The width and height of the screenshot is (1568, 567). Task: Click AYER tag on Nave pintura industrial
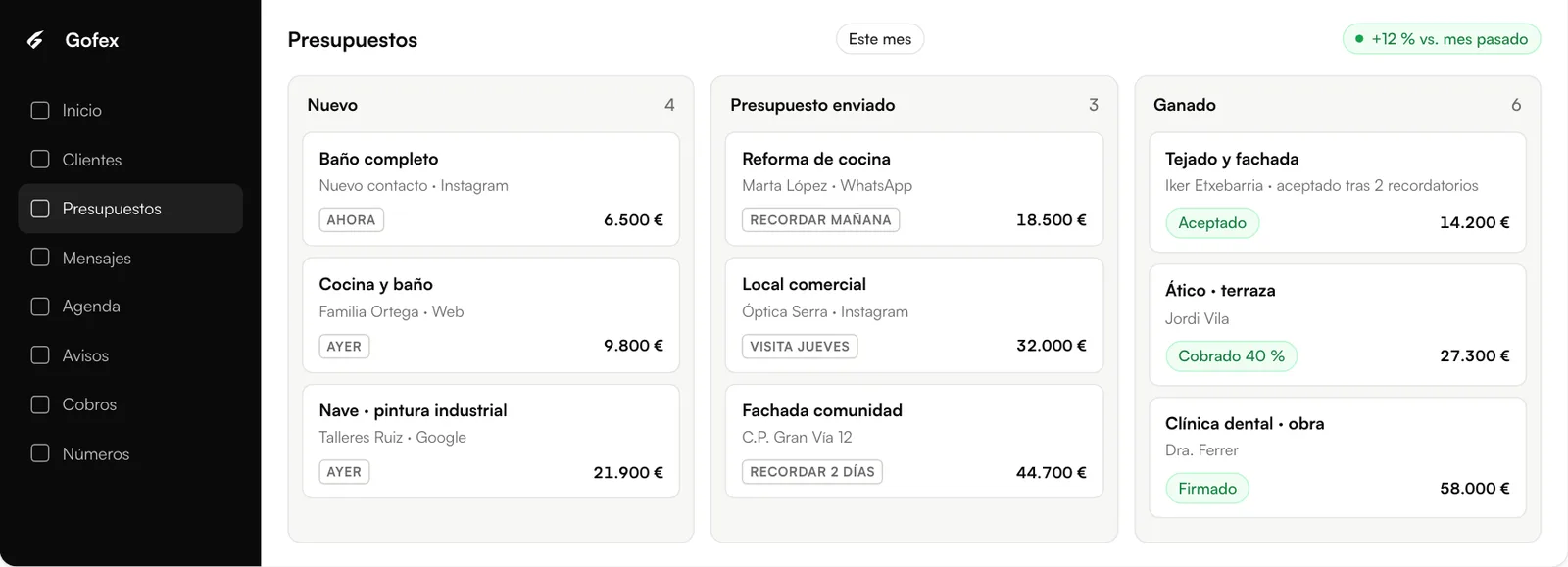(344, 472)
